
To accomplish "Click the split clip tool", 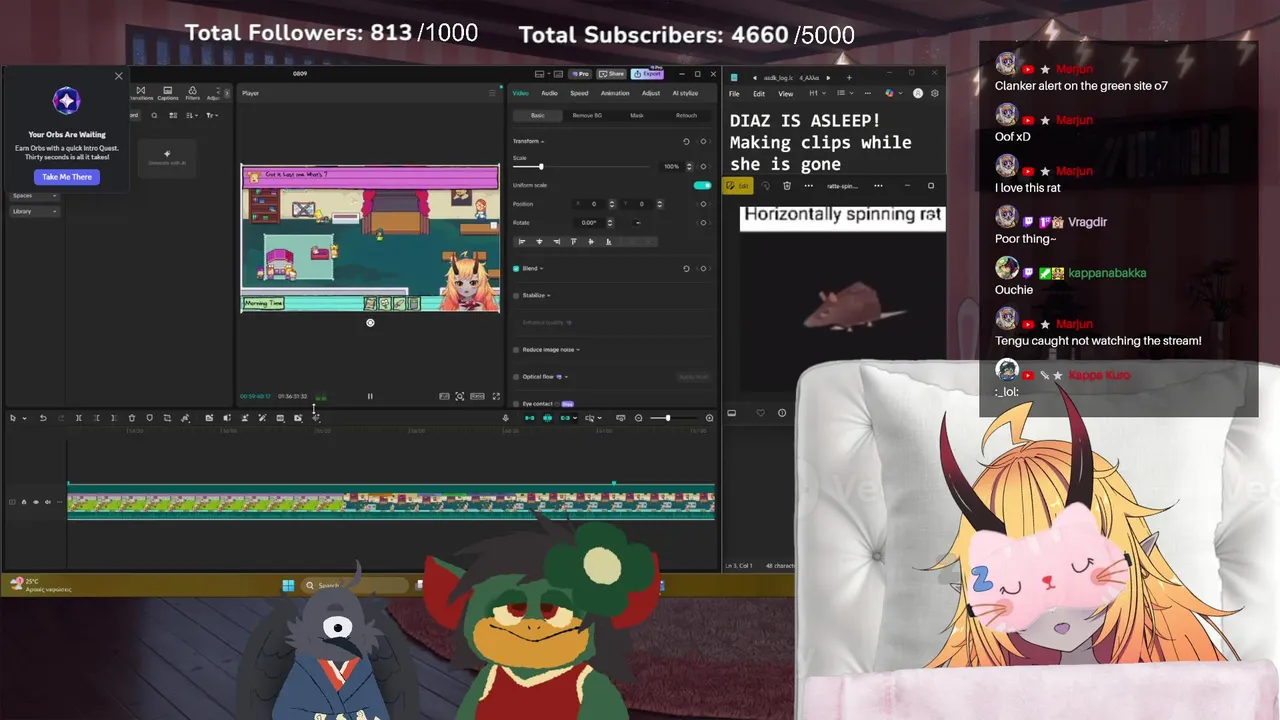I will [78, 418].
